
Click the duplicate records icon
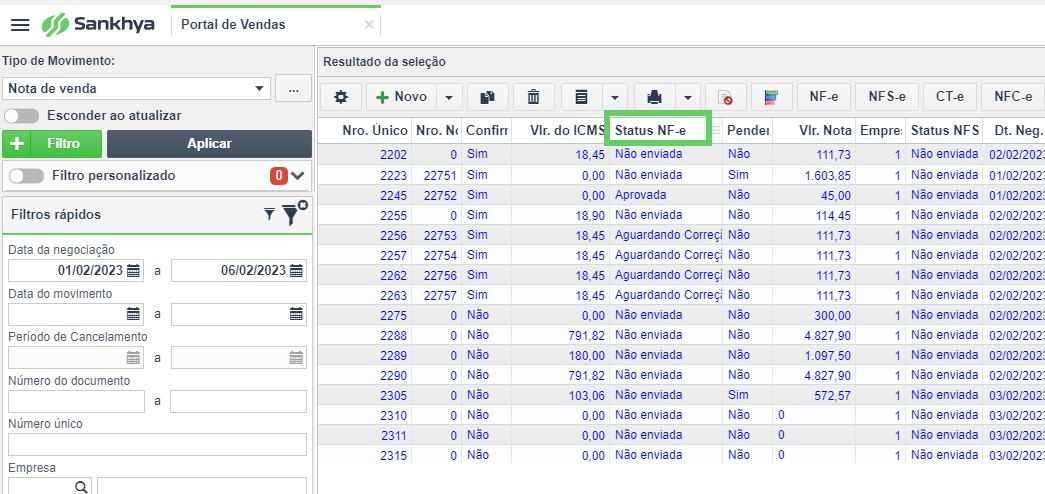pyautogui.click(x=488, y=97)
